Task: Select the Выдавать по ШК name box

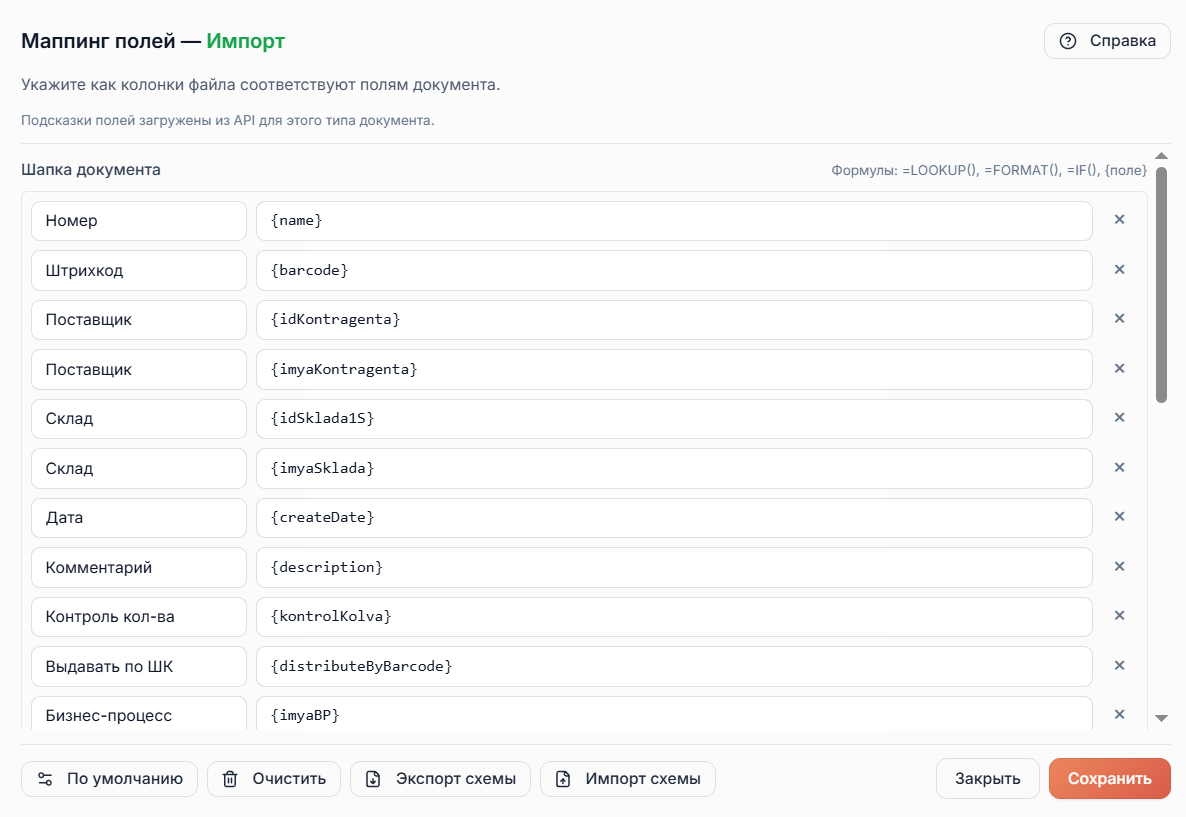Action: 138,666
